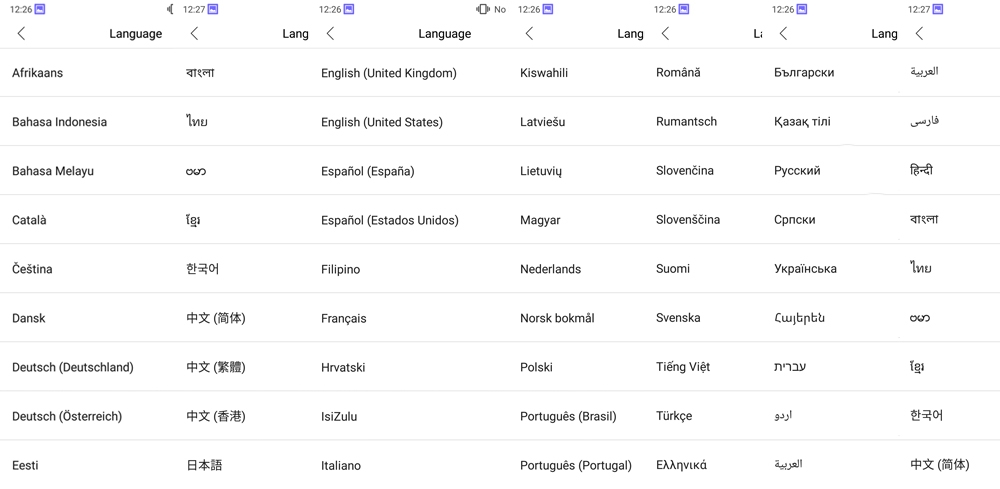Pick Deutsch (Österreich) as language
Viewport: 1000px width, 489px height.
click(67, 416)
